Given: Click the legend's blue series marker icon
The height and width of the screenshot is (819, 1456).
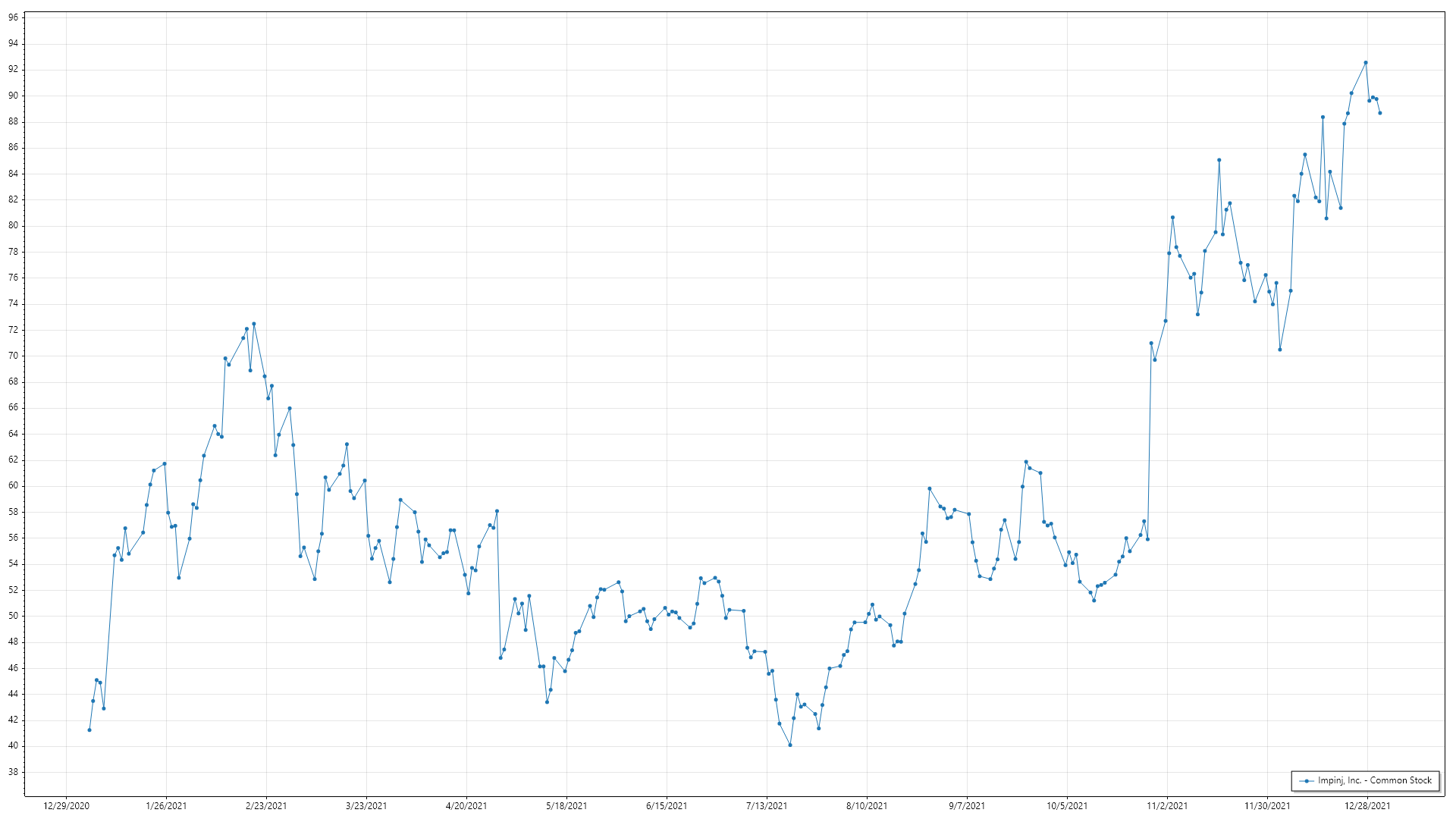Looking at the screenshot, I should coord(1307,781).
